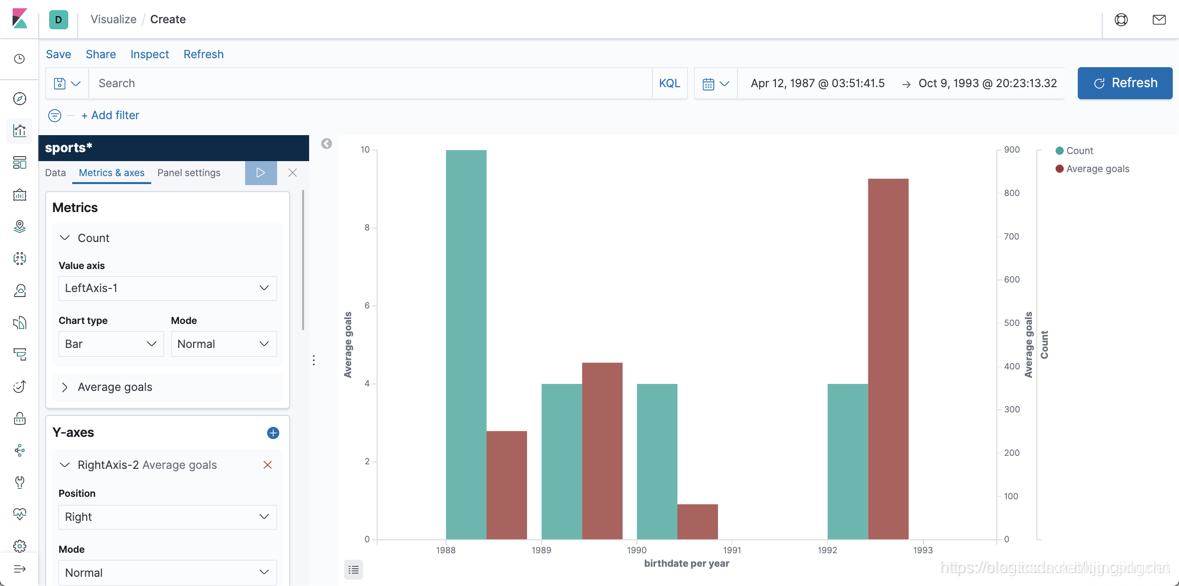Image resolution: width=1179 pixels, height=586 pixels.
Task: Click the Kibana logo
Action: tap(20, 19)
